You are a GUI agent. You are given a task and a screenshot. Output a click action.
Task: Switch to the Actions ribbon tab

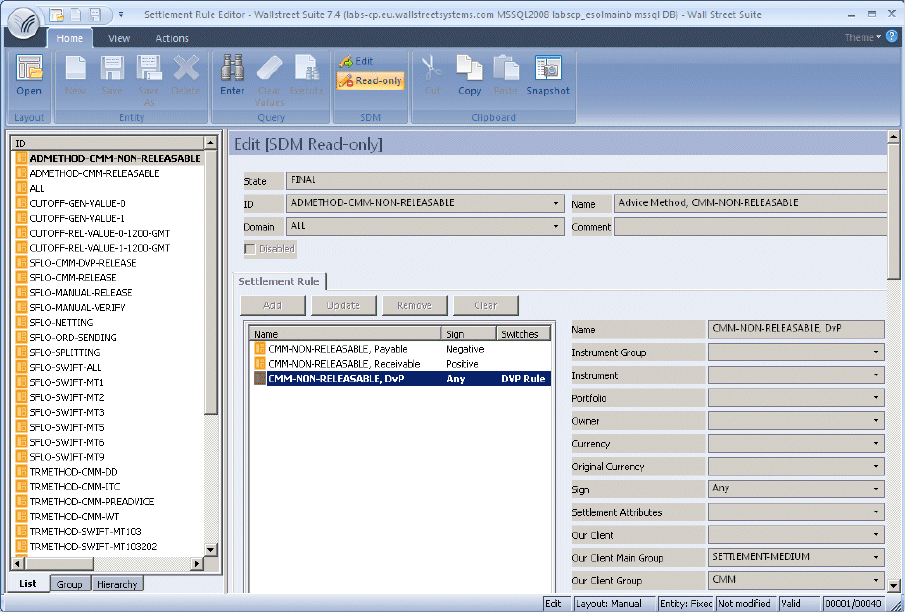point(172,38)
